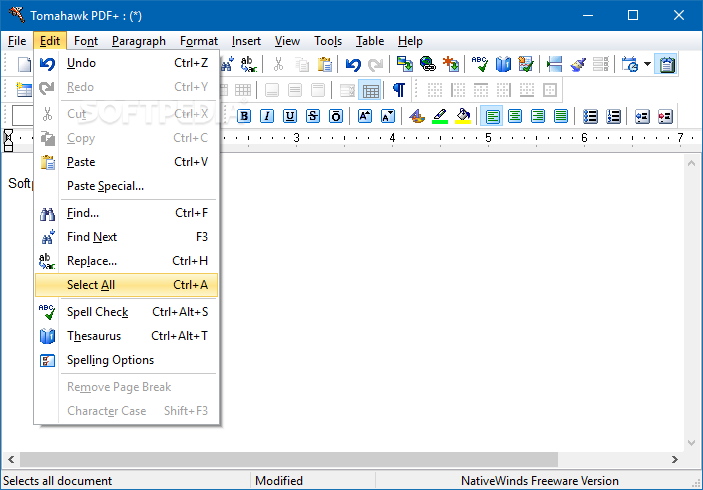Toggle the highlighted clipboard icon at the toolbar's right end
The image size is (703, 490).
pos(667,64)
